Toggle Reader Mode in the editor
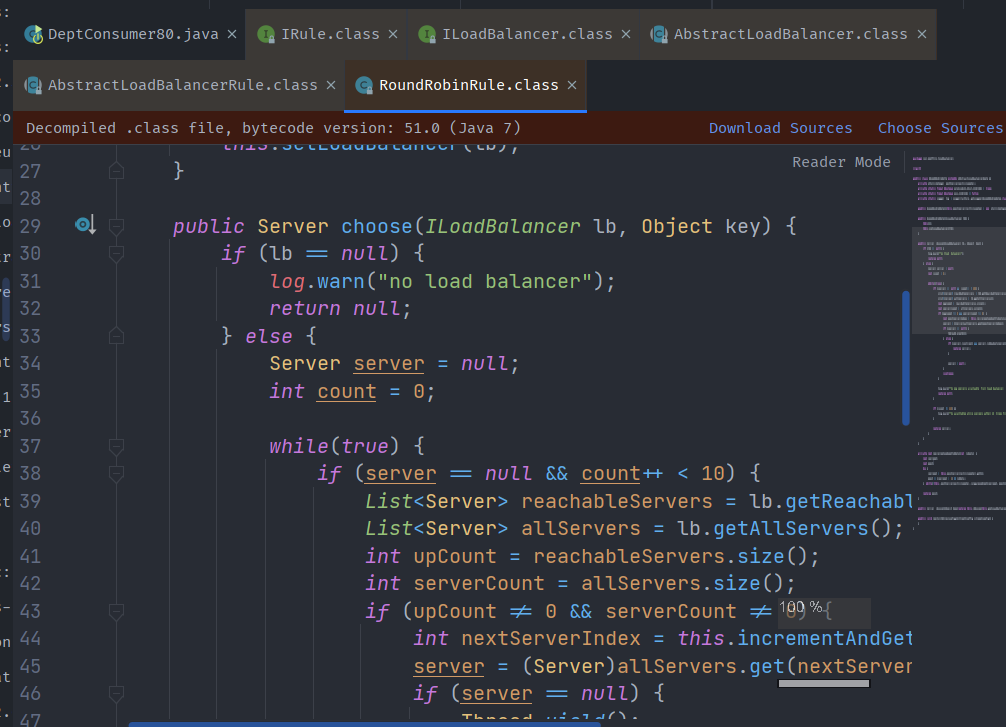Viewport: 1006px width, 727px height. point(841,162)
